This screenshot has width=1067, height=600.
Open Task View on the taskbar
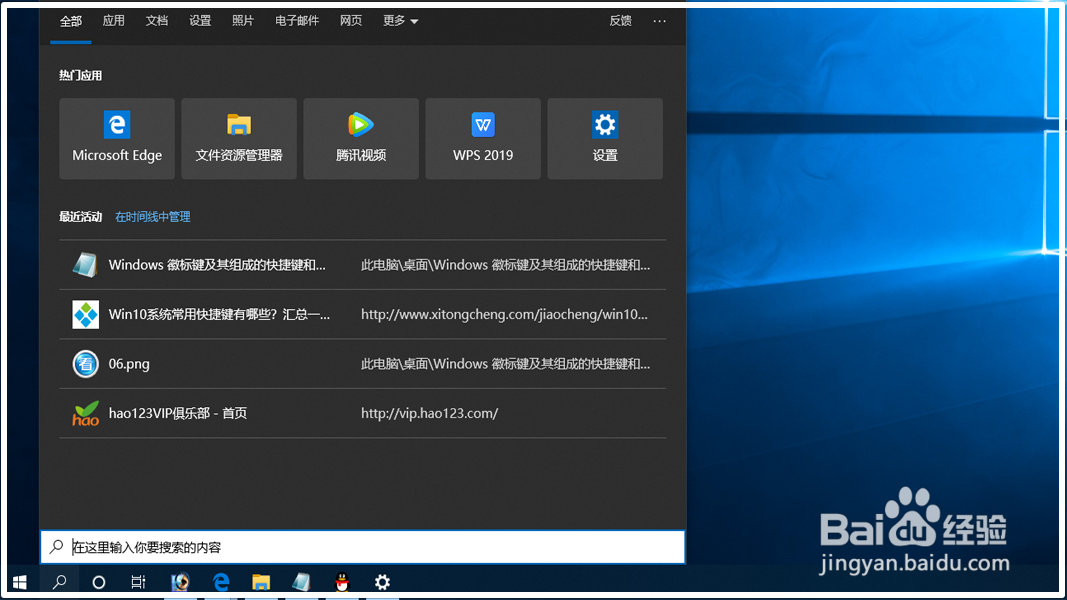pos(138,582)
